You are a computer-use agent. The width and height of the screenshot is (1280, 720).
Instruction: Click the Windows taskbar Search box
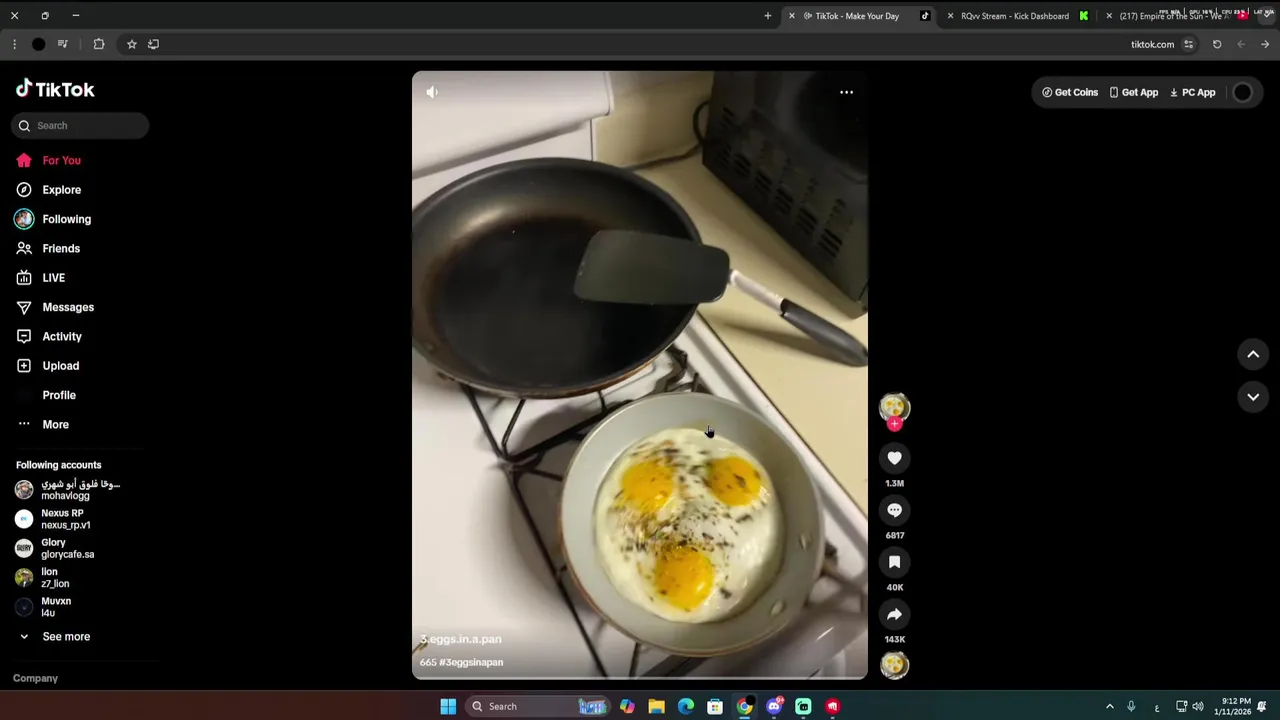tap(537, 706)
